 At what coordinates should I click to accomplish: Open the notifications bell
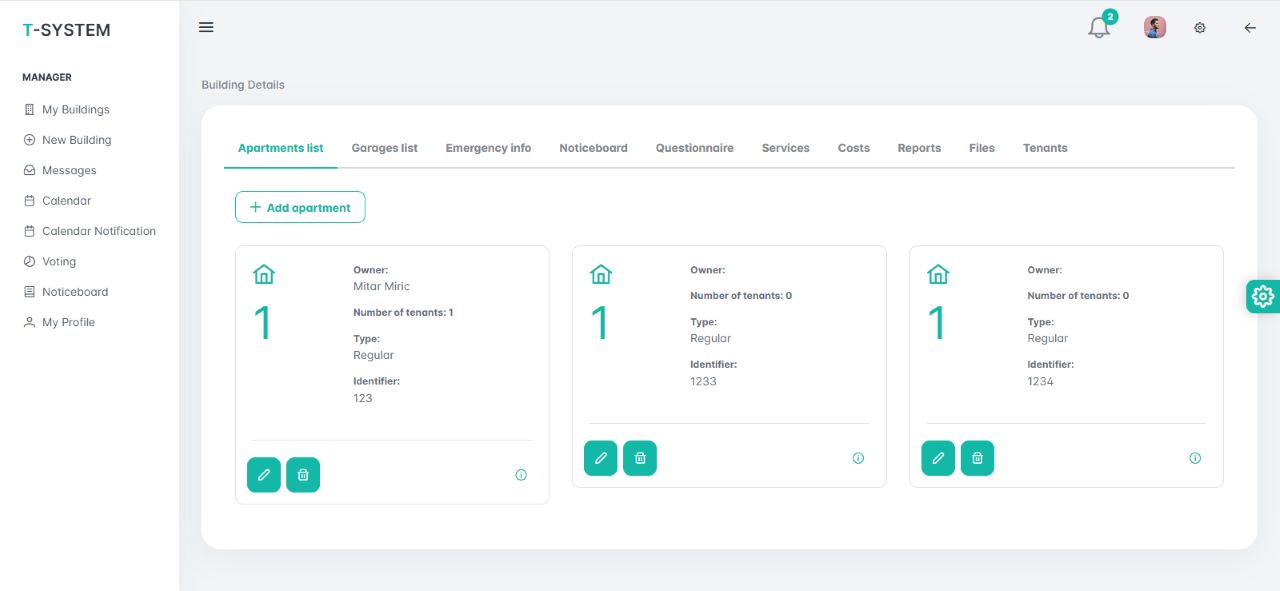click(x=1097, y=28)
